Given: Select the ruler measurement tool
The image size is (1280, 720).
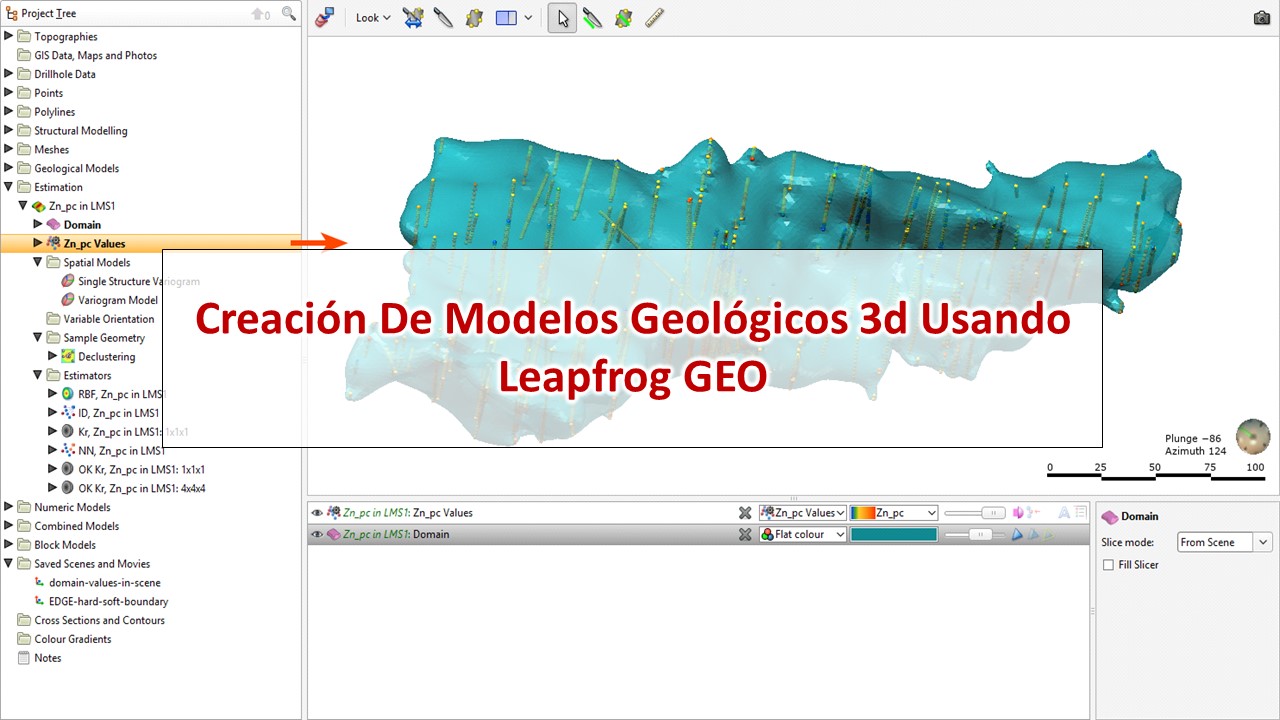Looking at the screenshot, I should (655, 18).
